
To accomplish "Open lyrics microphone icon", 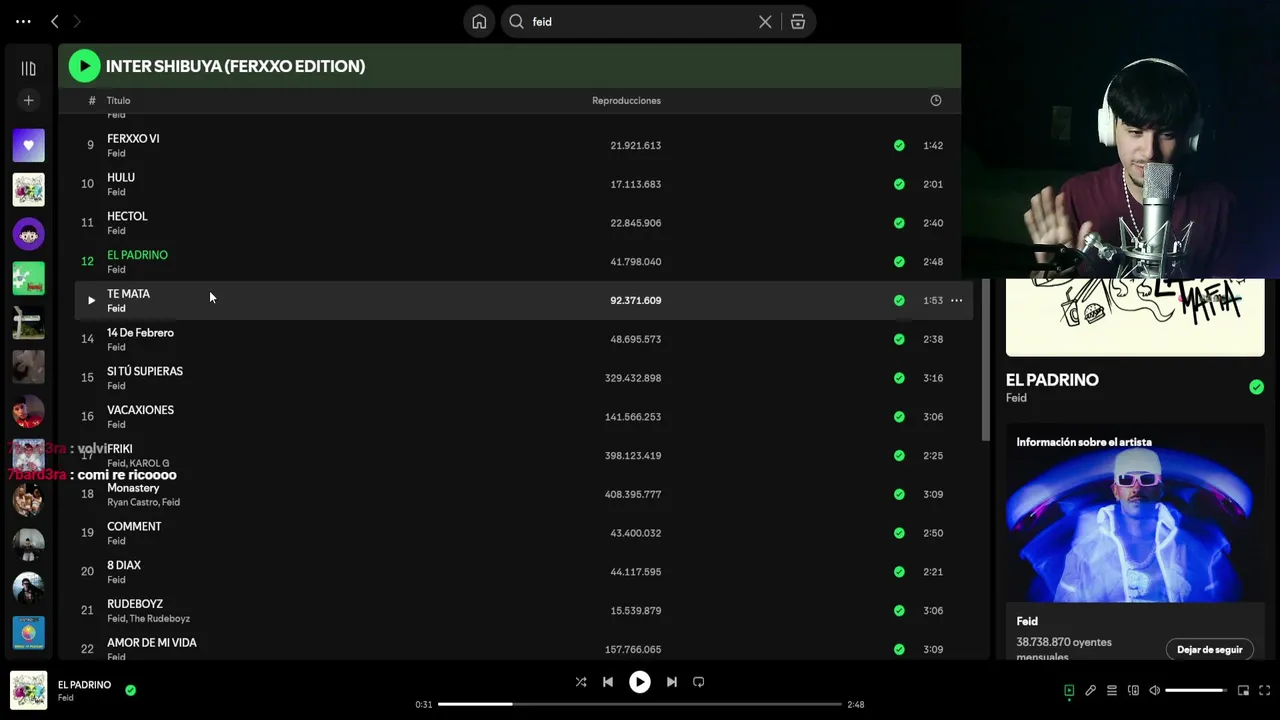I will point(1090,690).
